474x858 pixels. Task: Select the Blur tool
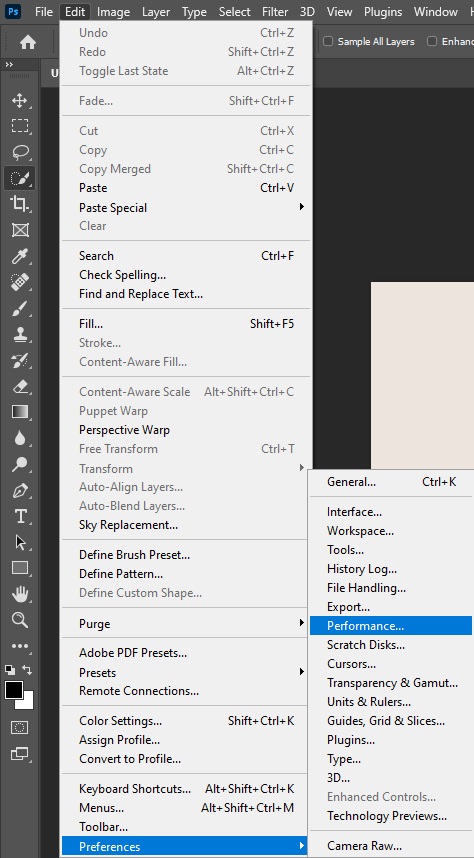pos(20,438)
